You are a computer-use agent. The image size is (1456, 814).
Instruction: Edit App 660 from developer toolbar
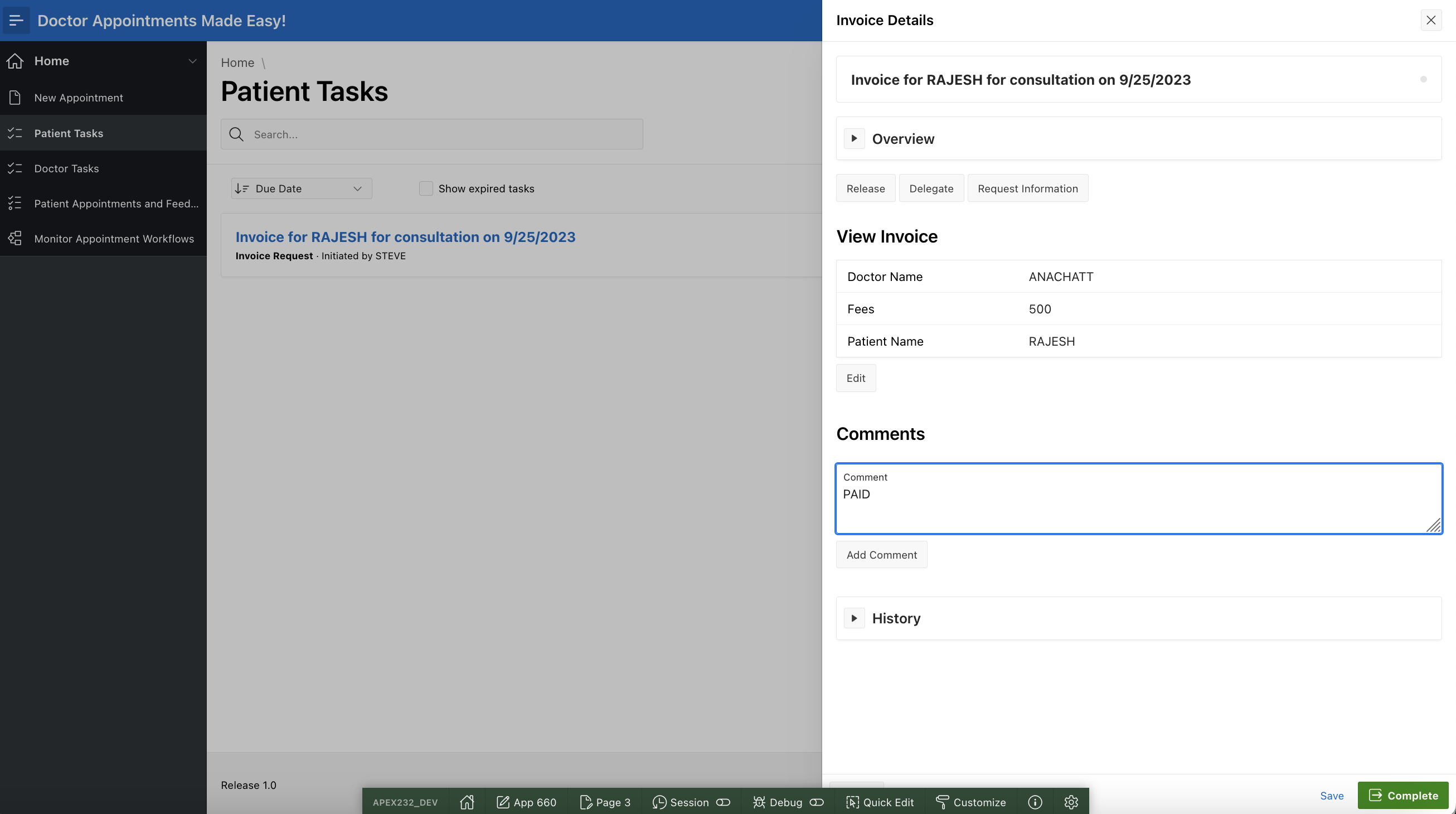coord(526,802)
